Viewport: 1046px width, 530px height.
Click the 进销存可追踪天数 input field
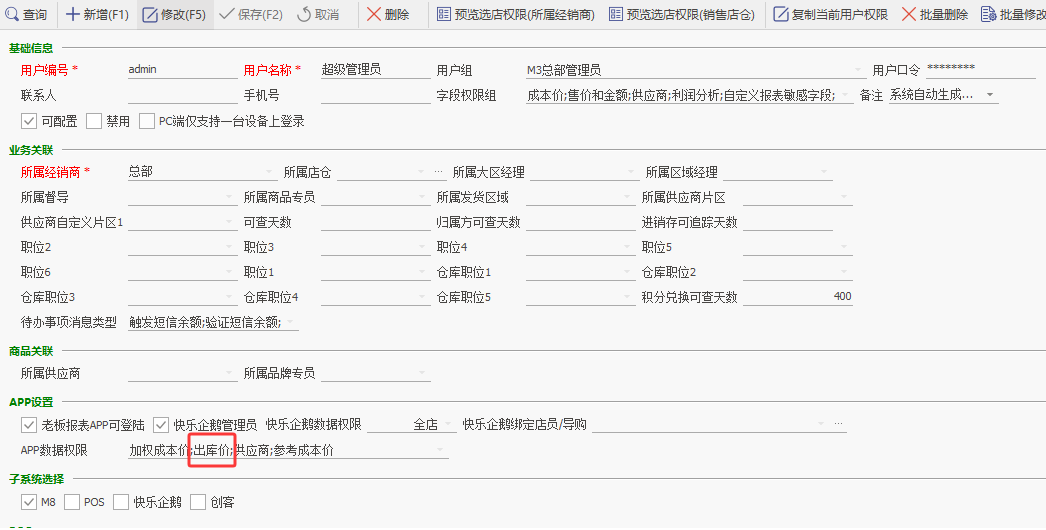tap(787, 222)
